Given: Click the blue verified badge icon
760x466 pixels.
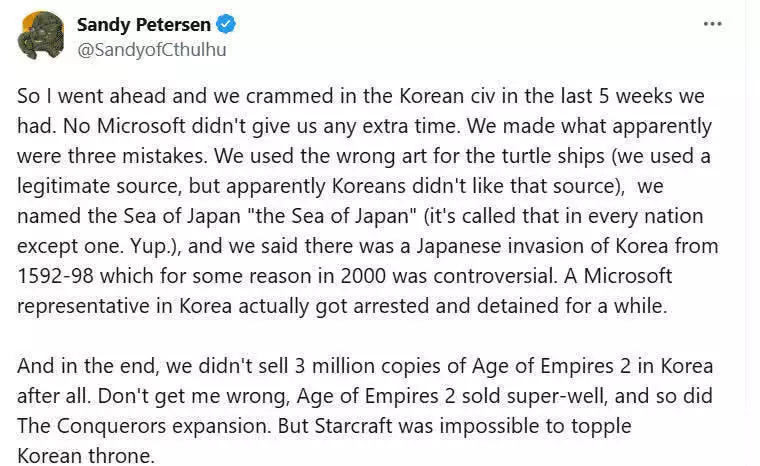Looking at the screenshot, I should [x=226, y=24].
